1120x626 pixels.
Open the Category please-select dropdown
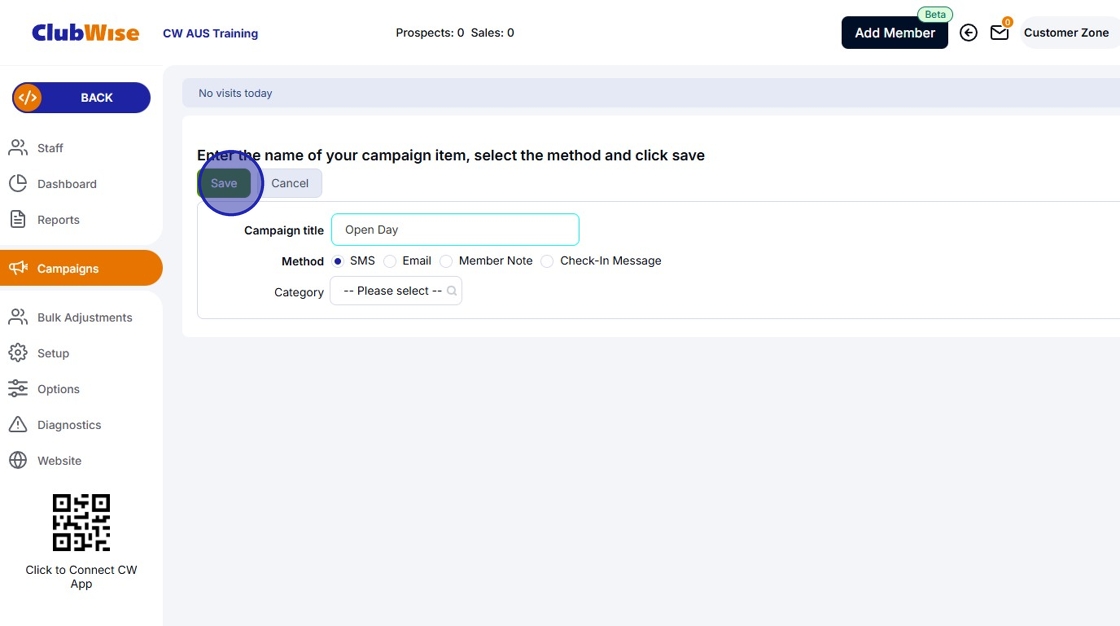coord(396,290)
